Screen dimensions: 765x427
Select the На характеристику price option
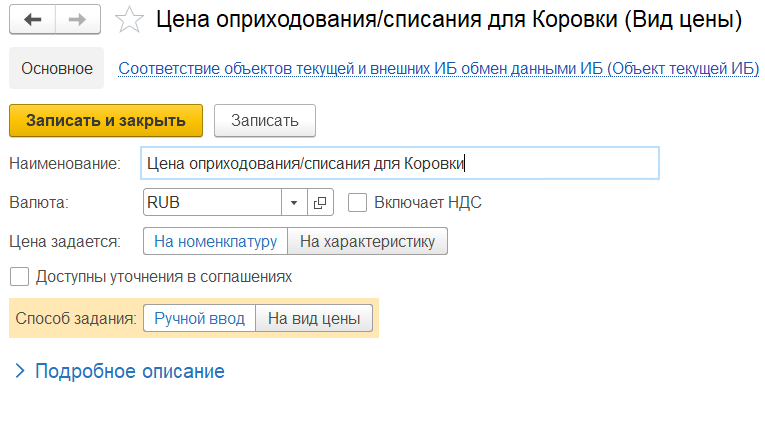pyautogui.click(x=367, y=241)
